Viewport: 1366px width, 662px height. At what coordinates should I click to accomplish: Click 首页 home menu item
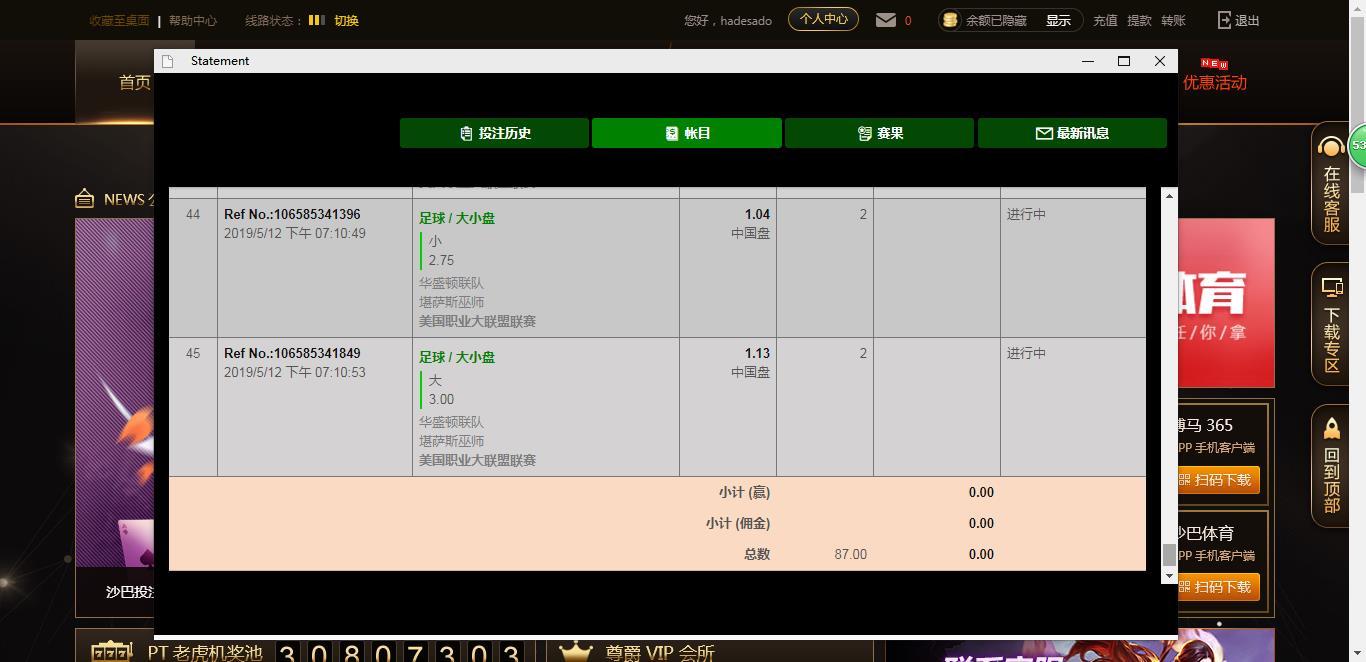pos(135,82)
